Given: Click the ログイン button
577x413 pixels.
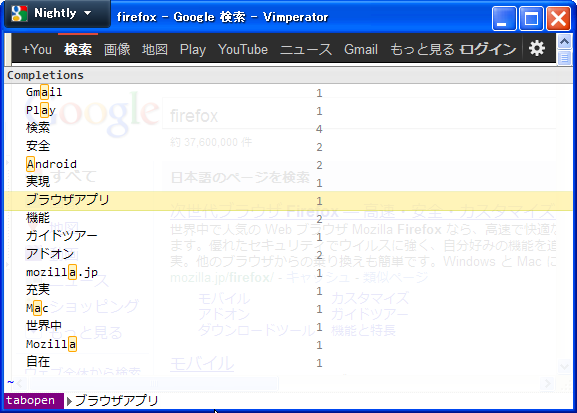Looking at the screenshot, I should click(x=488, y=49).
